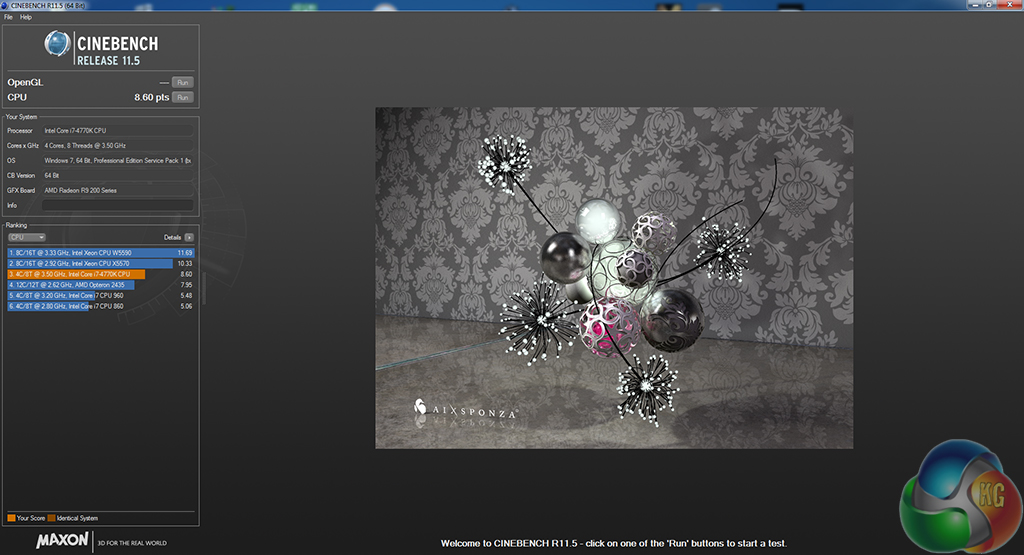Select ranking row Intel Core i7 CPU 960
Screen dimensions: 1024x555
point(101,295)
